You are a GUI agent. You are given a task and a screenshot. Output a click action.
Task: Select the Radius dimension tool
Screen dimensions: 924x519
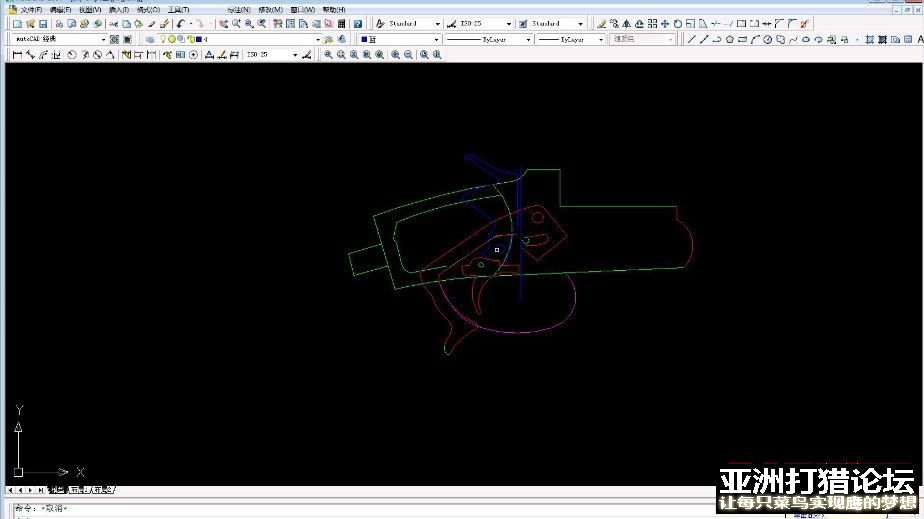pos(72,55)
